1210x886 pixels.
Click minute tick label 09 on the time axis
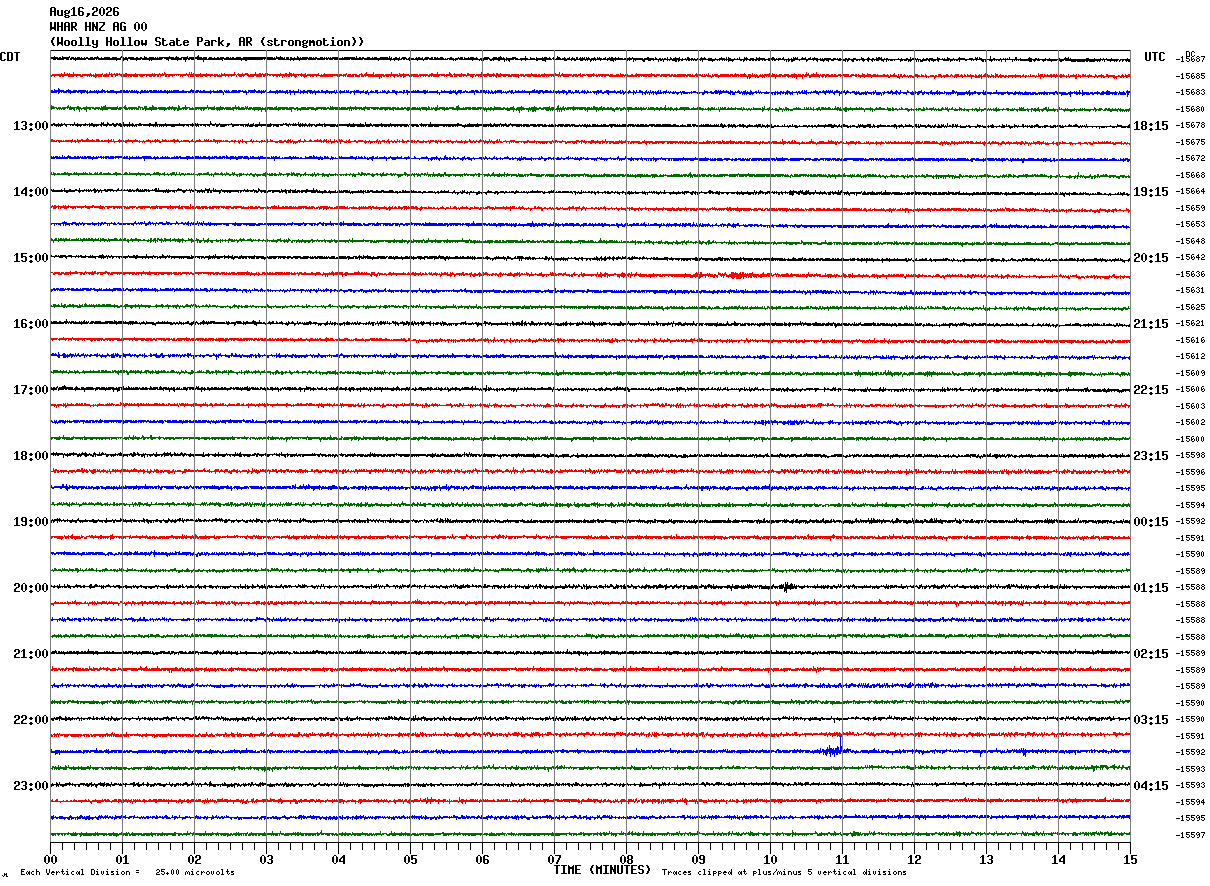point(698,860)
